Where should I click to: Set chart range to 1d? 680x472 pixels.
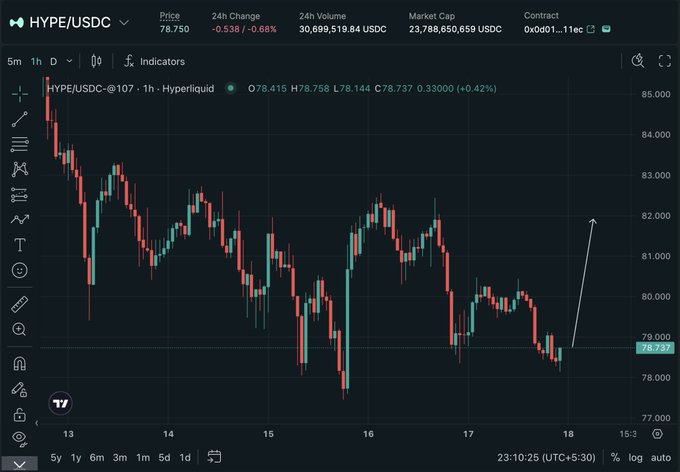coord(185,458)
